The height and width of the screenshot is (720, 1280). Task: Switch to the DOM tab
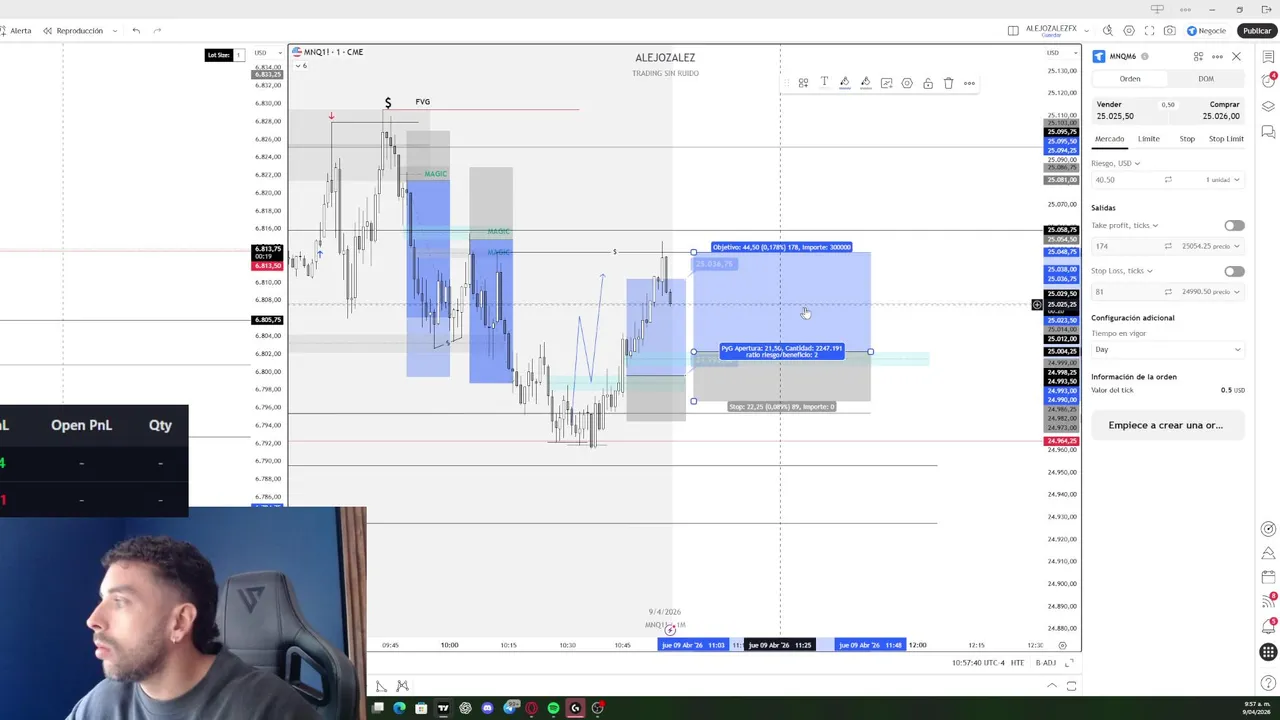coord(1206,79)
